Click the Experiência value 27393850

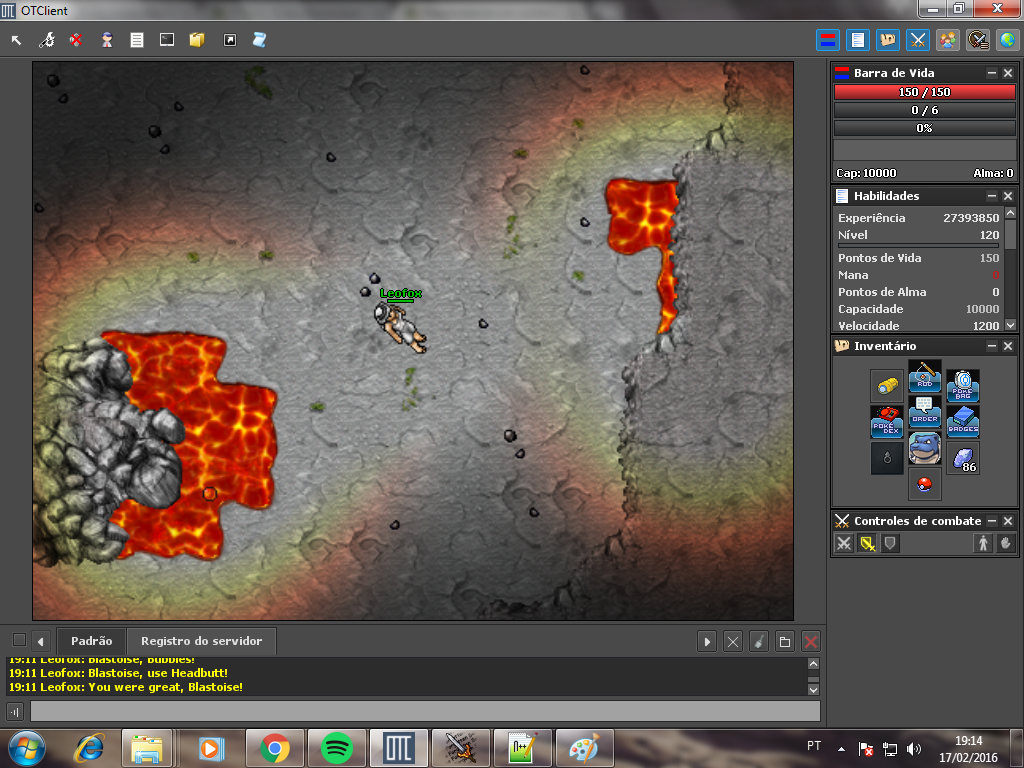click(970, 218)
